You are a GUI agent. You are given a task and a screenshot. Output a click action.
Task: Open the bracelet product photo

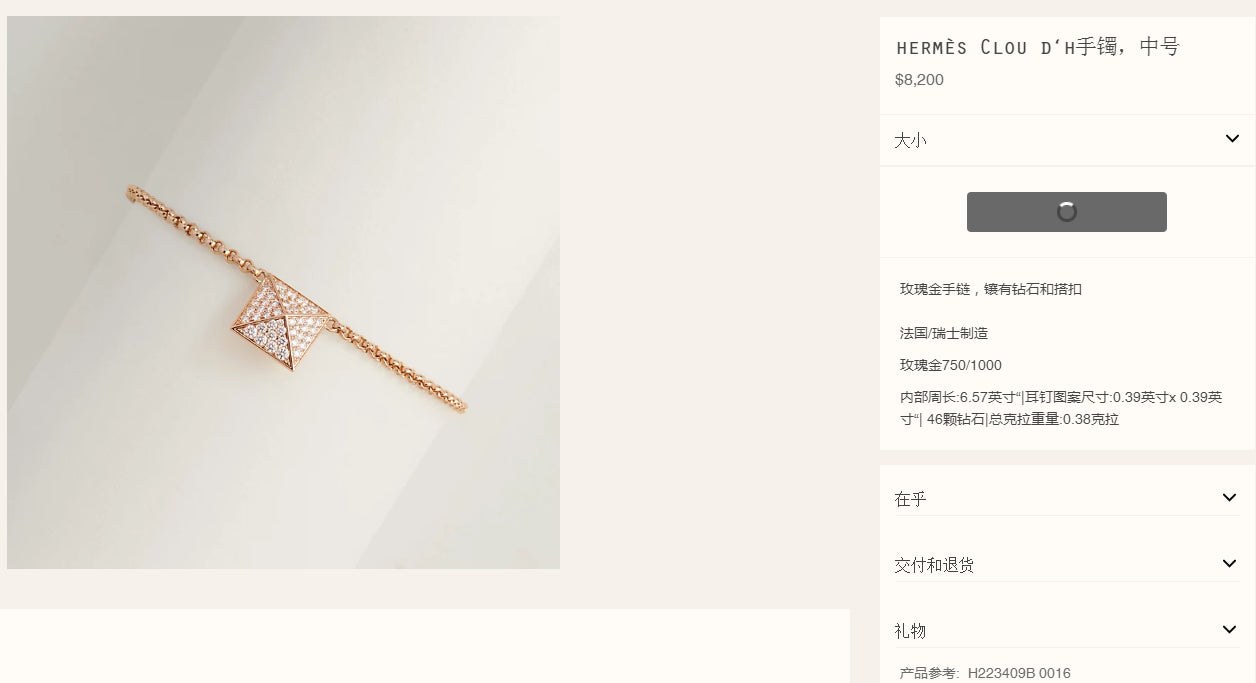coord(283,292)
